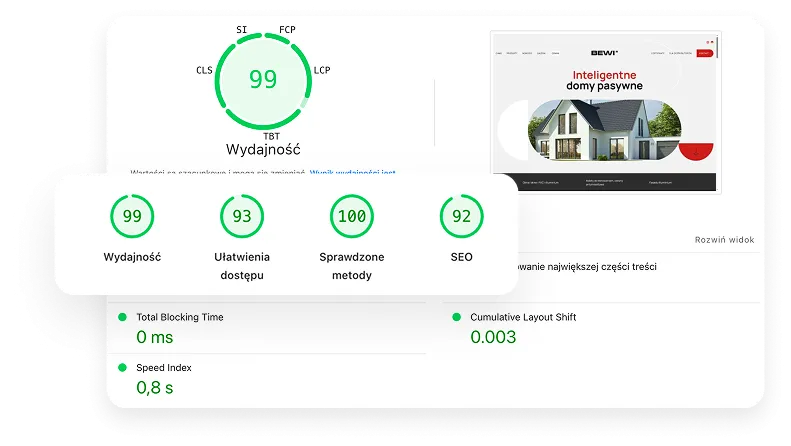This screenshot has height=446, width=791.
Task: Select the CLS label on the gauge
Action: [x=204, y=71]
